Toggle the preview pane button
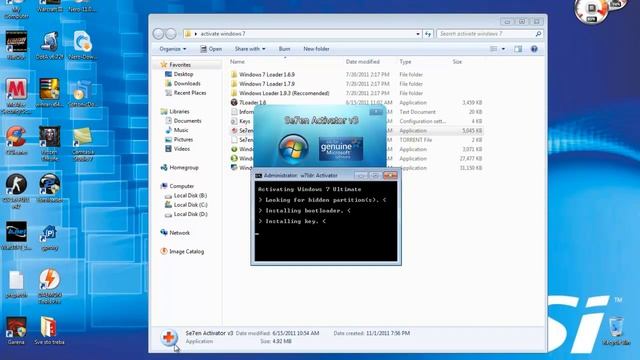 point(518,49)
